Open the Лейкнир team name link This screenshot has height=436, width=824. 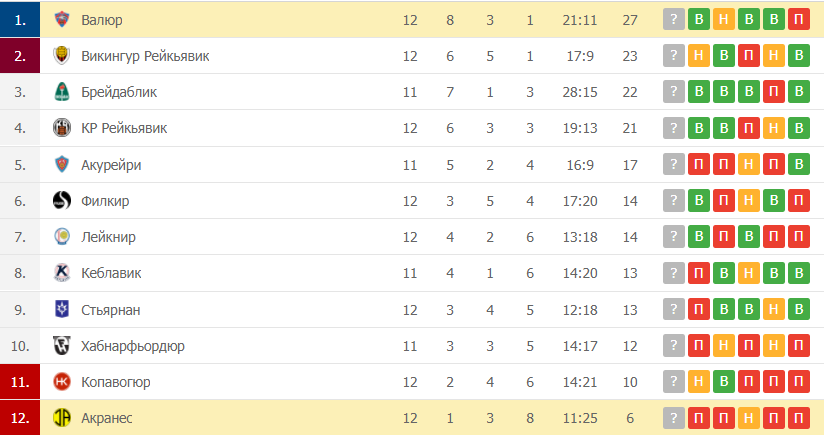[x=108, y=237]
